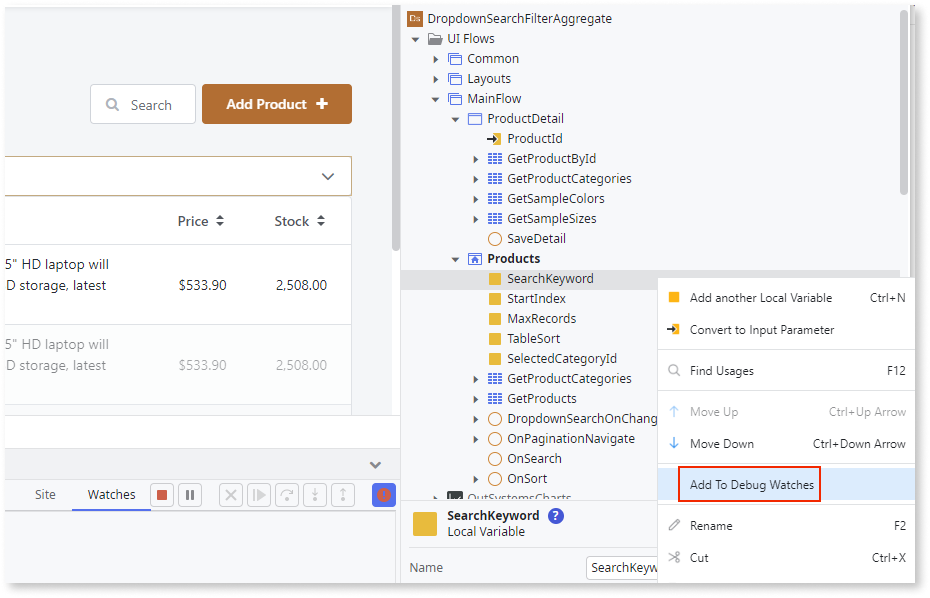930x598 pixels.
Task: Collapse the Products screen node
Action: point(455,258)
